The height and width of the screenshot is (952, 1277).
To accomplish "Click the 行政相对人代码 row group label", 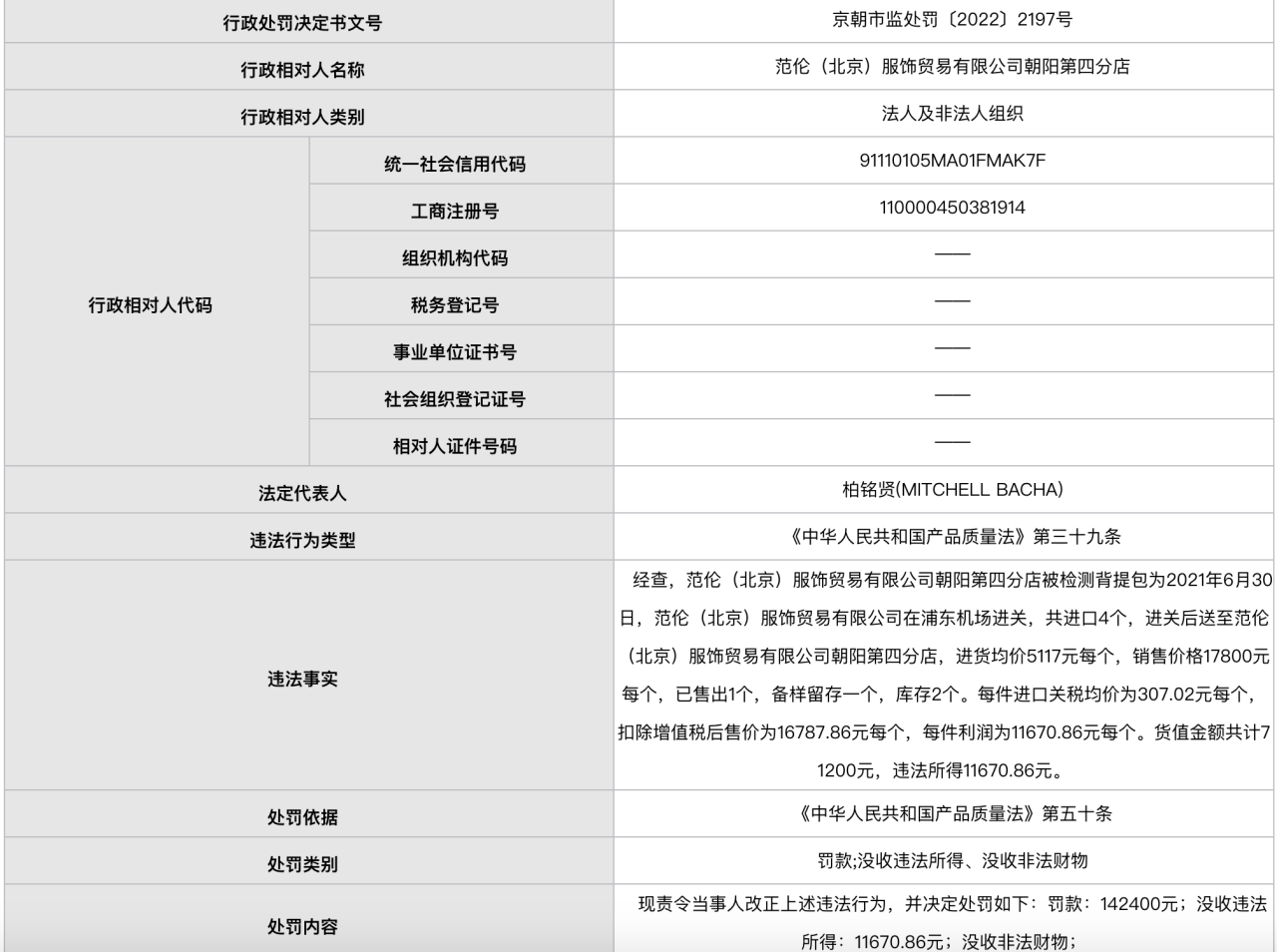I will tap(151, 305).
